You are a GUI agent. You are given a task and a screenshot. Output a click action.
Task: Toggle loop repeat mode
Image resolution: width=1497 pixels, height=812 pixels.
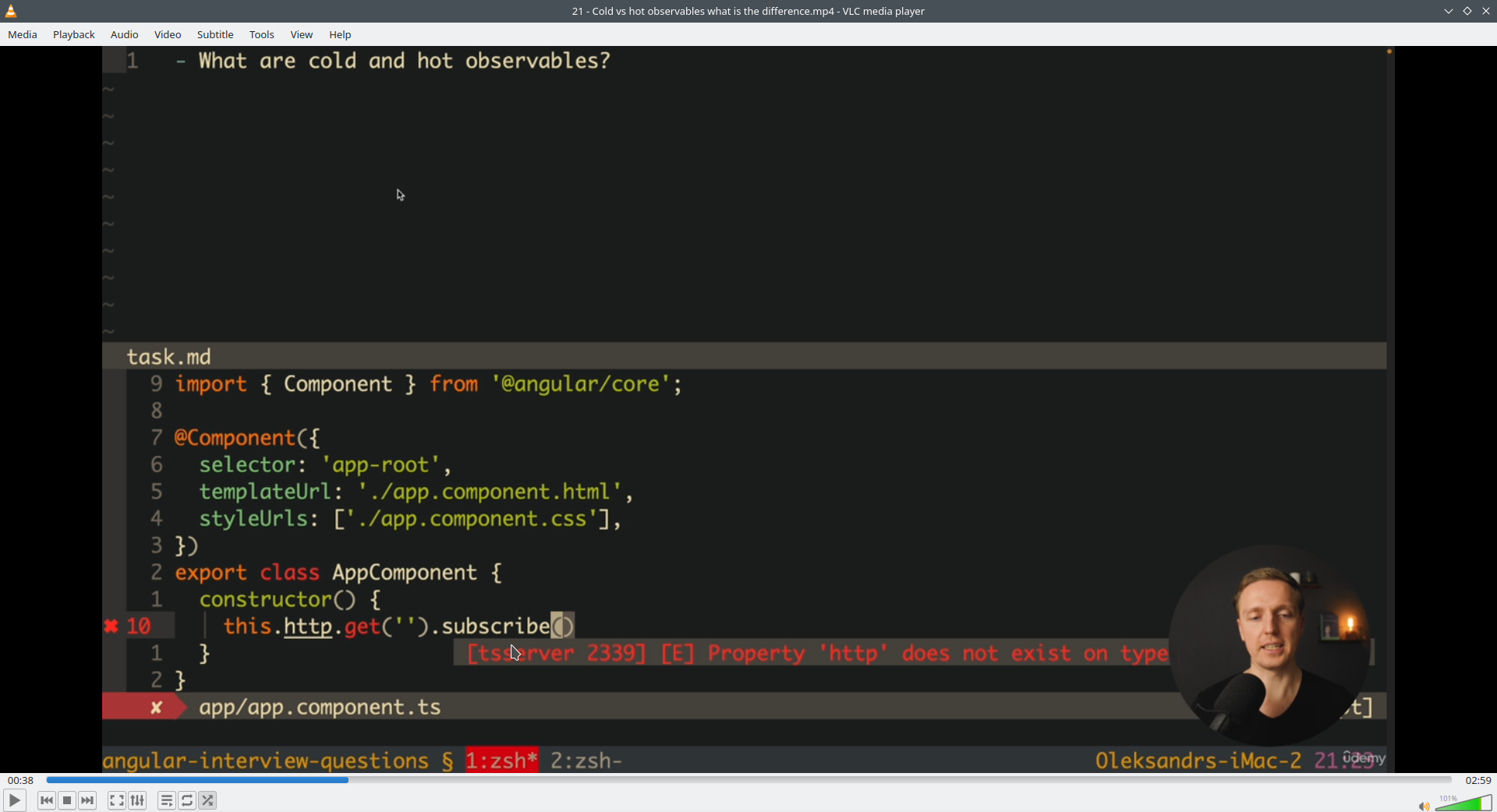(187, 800)
